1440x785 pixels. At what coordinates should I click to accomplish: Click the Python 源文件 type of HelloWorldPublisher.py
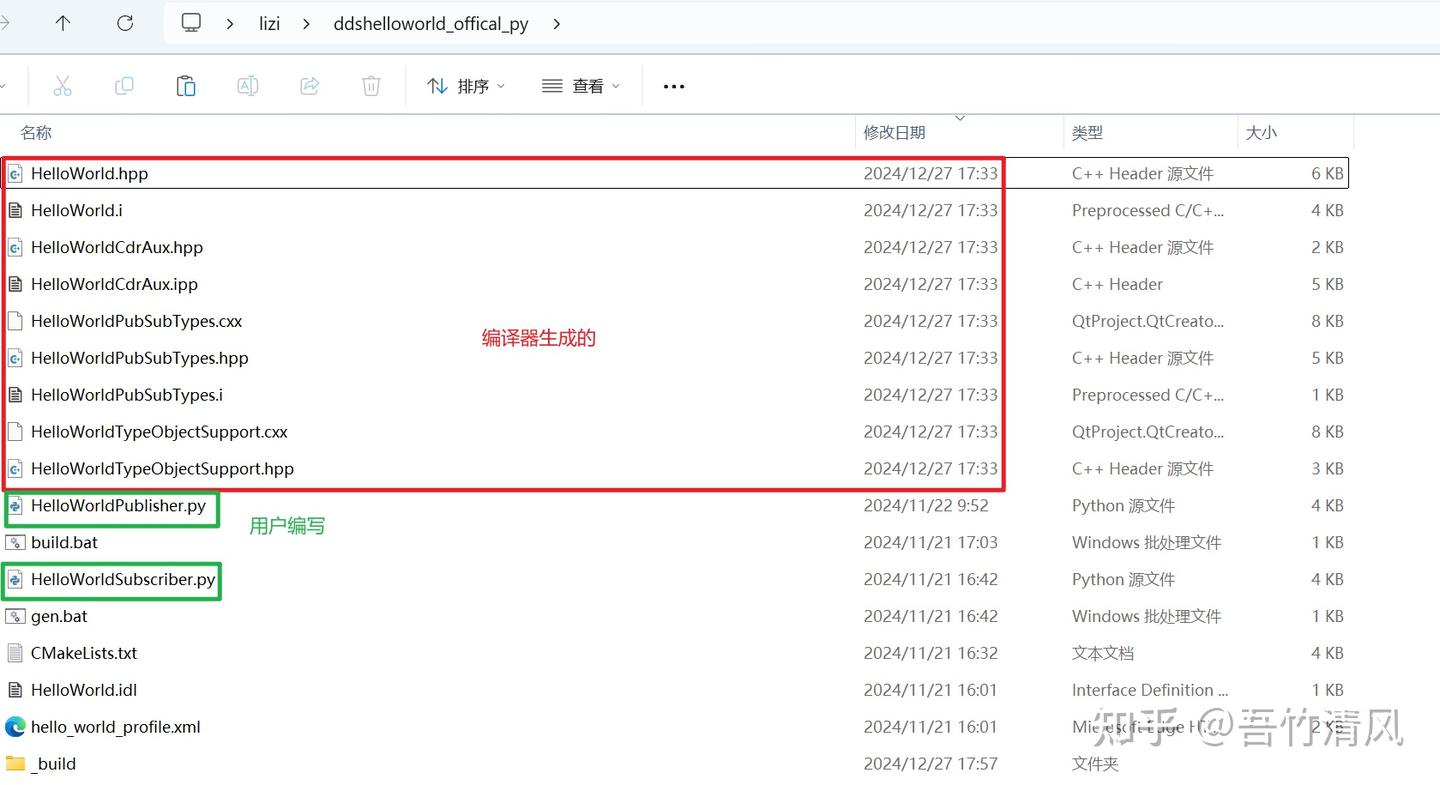point(1123,506)
